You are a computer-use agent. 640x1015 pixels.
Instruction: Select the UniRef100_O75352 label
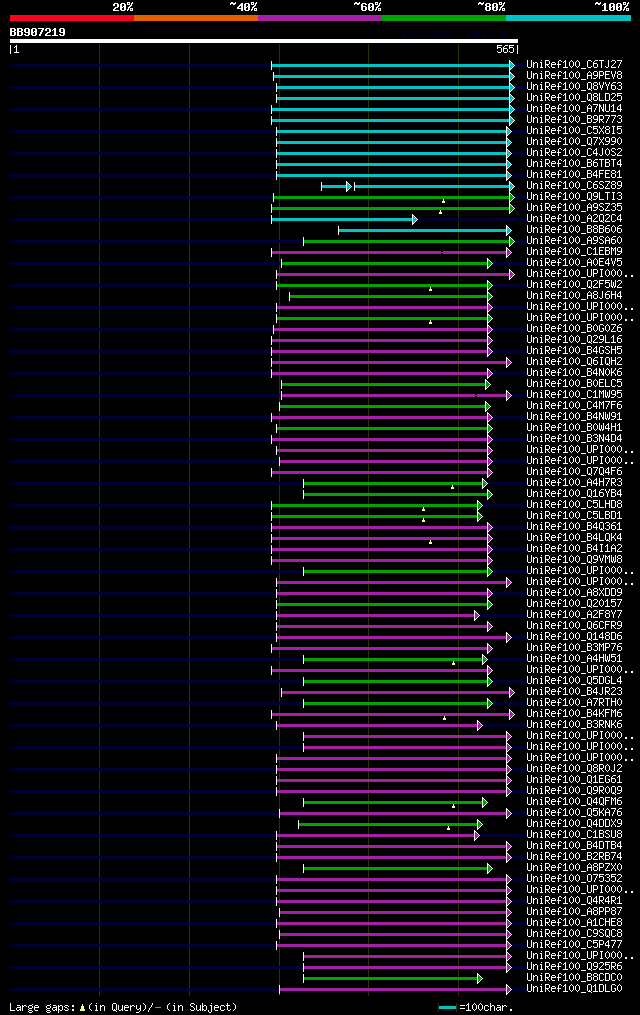click(x=574, y=879)
